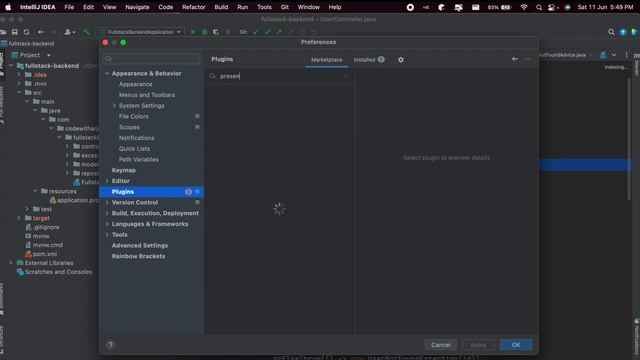Click the Version Control project-level indicator icon
The height and width of the screenshot is (360, 640).
198,202
